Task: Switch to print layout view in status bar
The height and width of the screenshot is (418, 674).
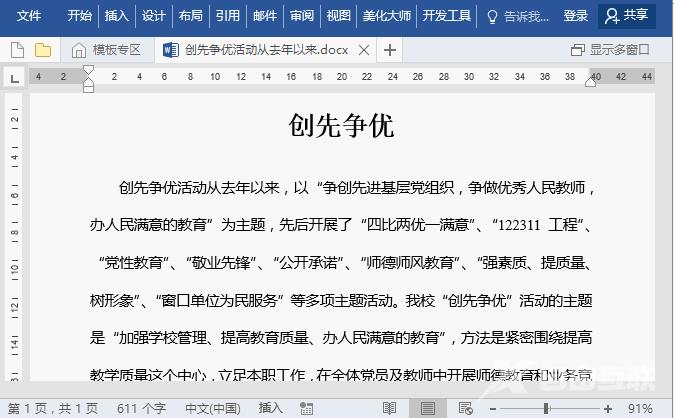Action: (427, 408)
